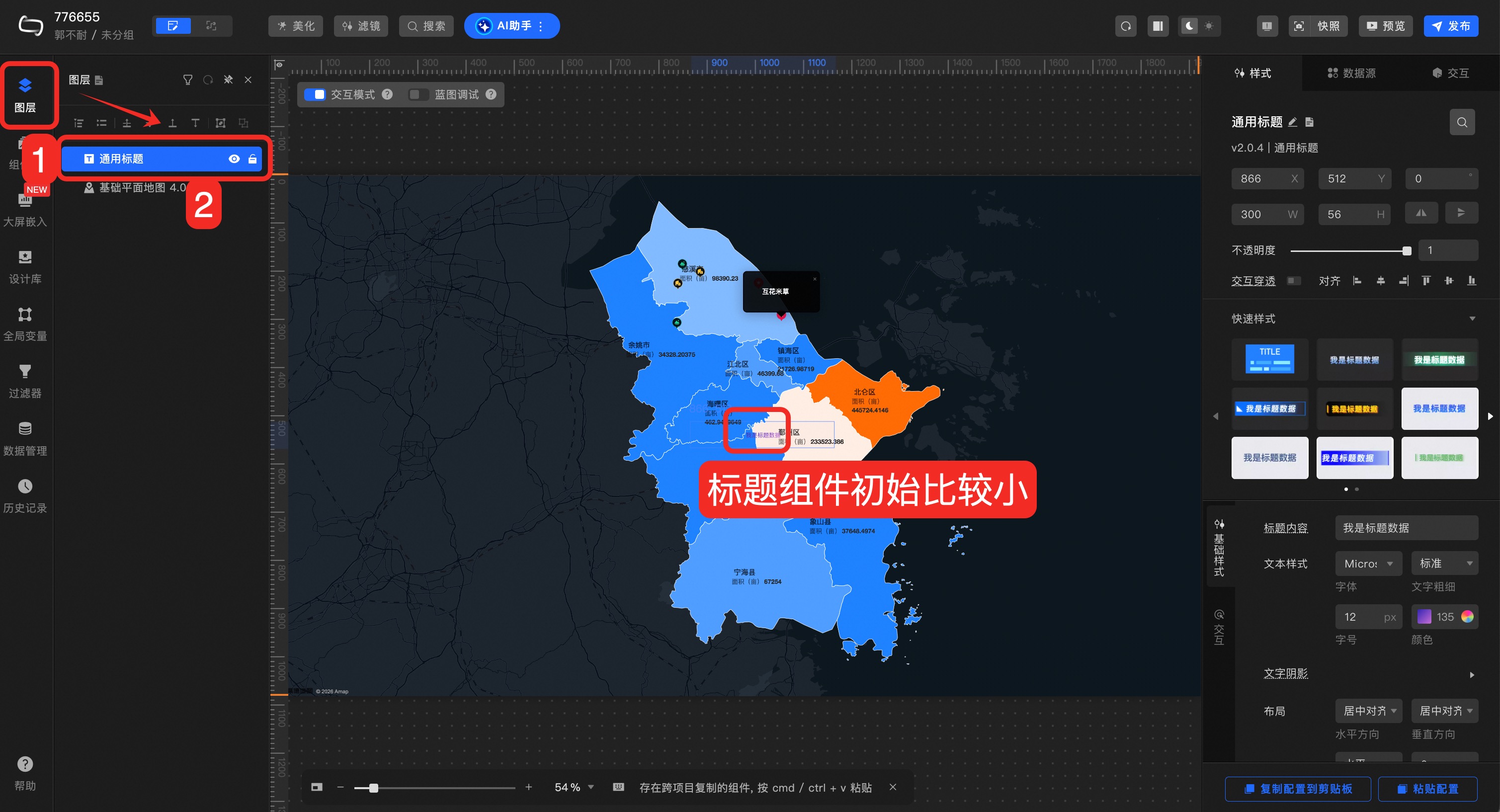Open the text color swatch
The width and height of the screenshot is (1500, 812).
tap(1424, 617)
